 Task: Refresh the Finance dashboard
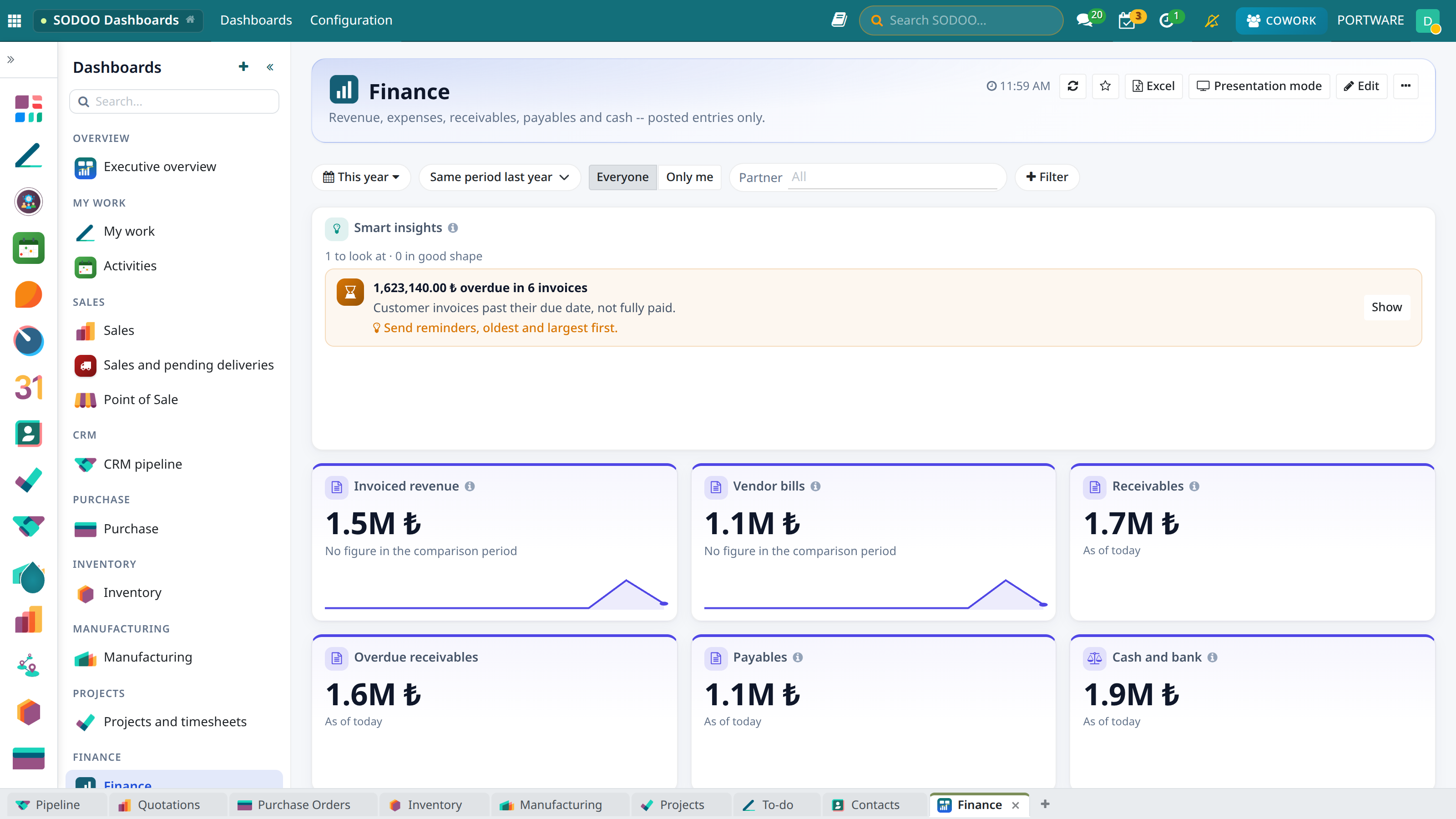pos(1073,86)
